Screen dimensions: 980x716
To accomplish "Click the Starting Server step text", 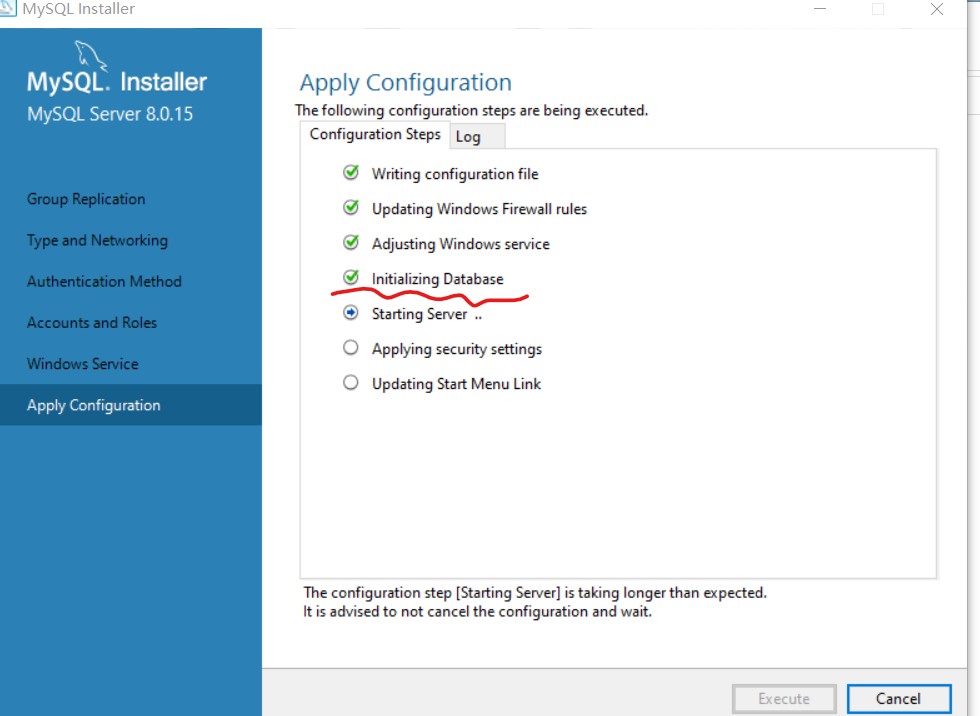I will point(426,314).
